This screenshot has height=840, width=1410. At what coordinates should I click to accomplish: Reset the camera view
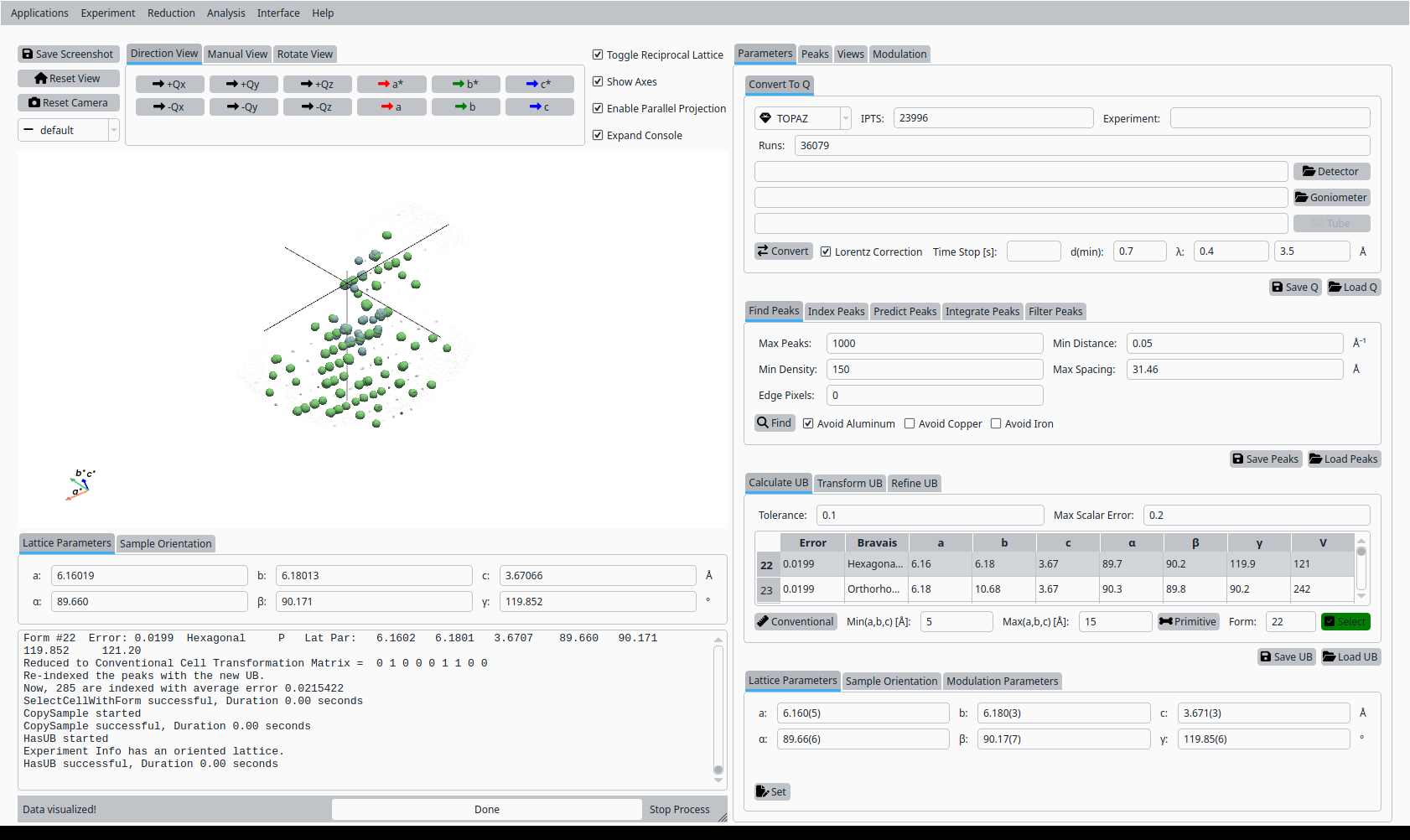click(x=68, y=103)
